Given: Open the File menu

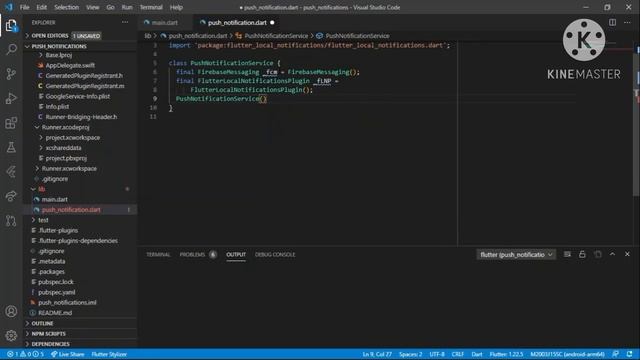Looking at the screenshot, I should pos(24,7).
